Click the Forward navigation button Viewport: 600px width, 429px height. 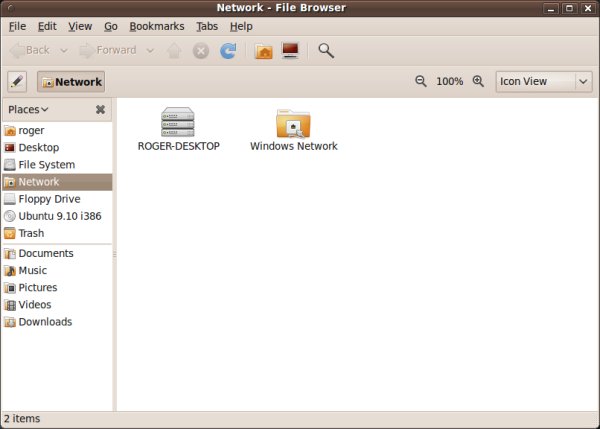pyautogui.click(x=108, y=50)
